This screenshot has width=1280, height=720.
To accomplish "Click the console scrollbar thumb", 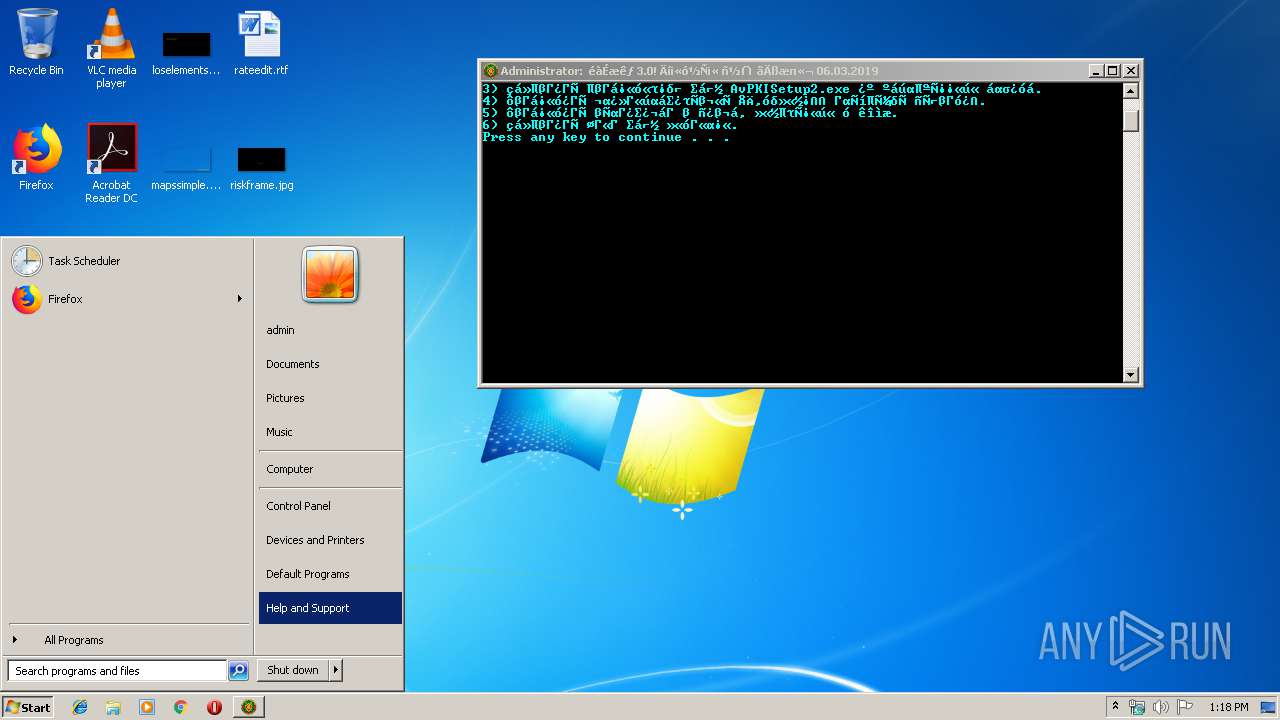I will (x=1131, y=120).
